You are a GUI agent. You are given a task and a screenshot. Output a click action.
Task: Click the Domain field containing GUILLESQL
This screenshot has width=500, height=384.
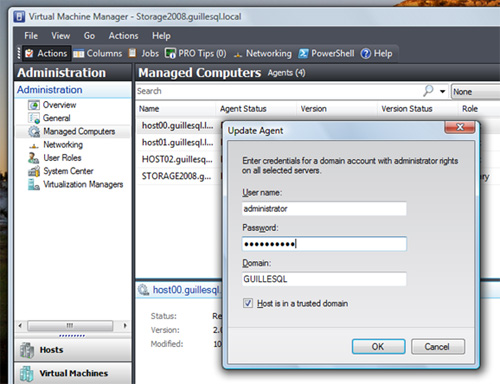[324, 279]
